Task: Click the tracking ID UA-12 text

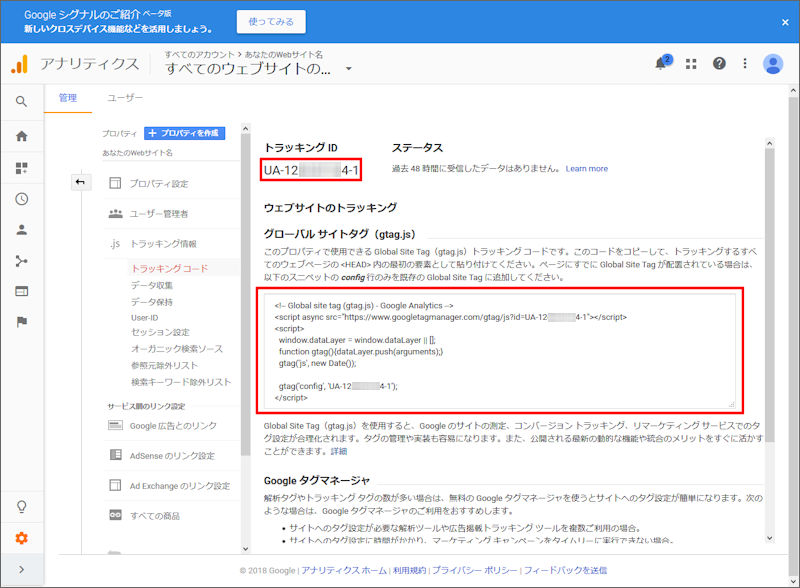Action: 311,170
